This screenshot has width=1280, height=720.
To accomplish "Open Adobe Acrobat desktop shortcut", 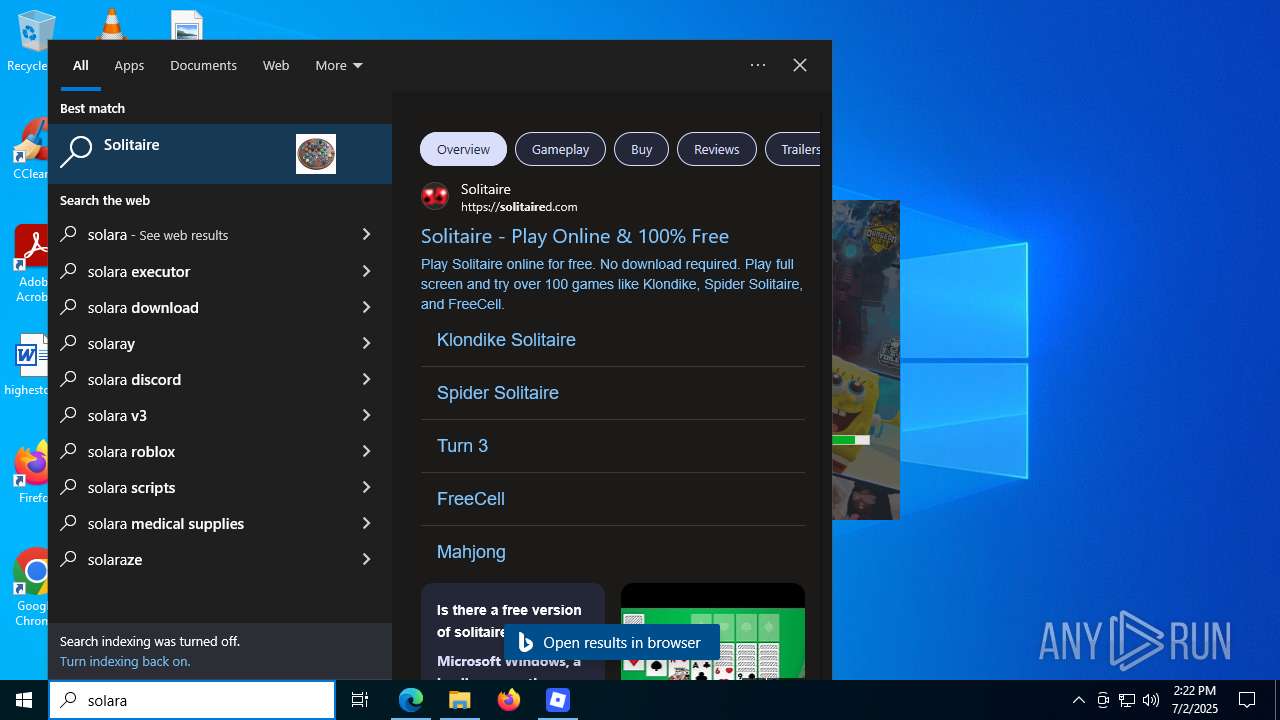I will coord(32,265).
